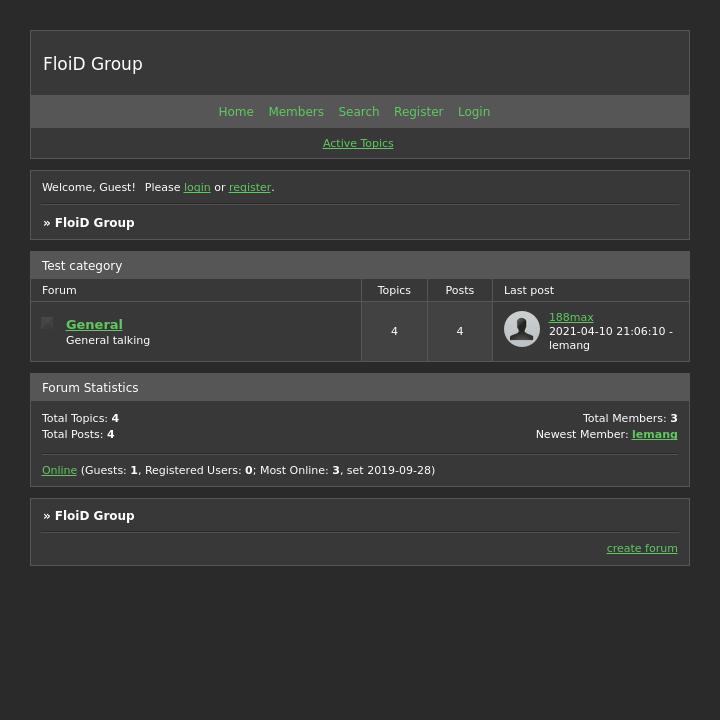
Task: Click the Forum Statistics header
Action: 90,388
